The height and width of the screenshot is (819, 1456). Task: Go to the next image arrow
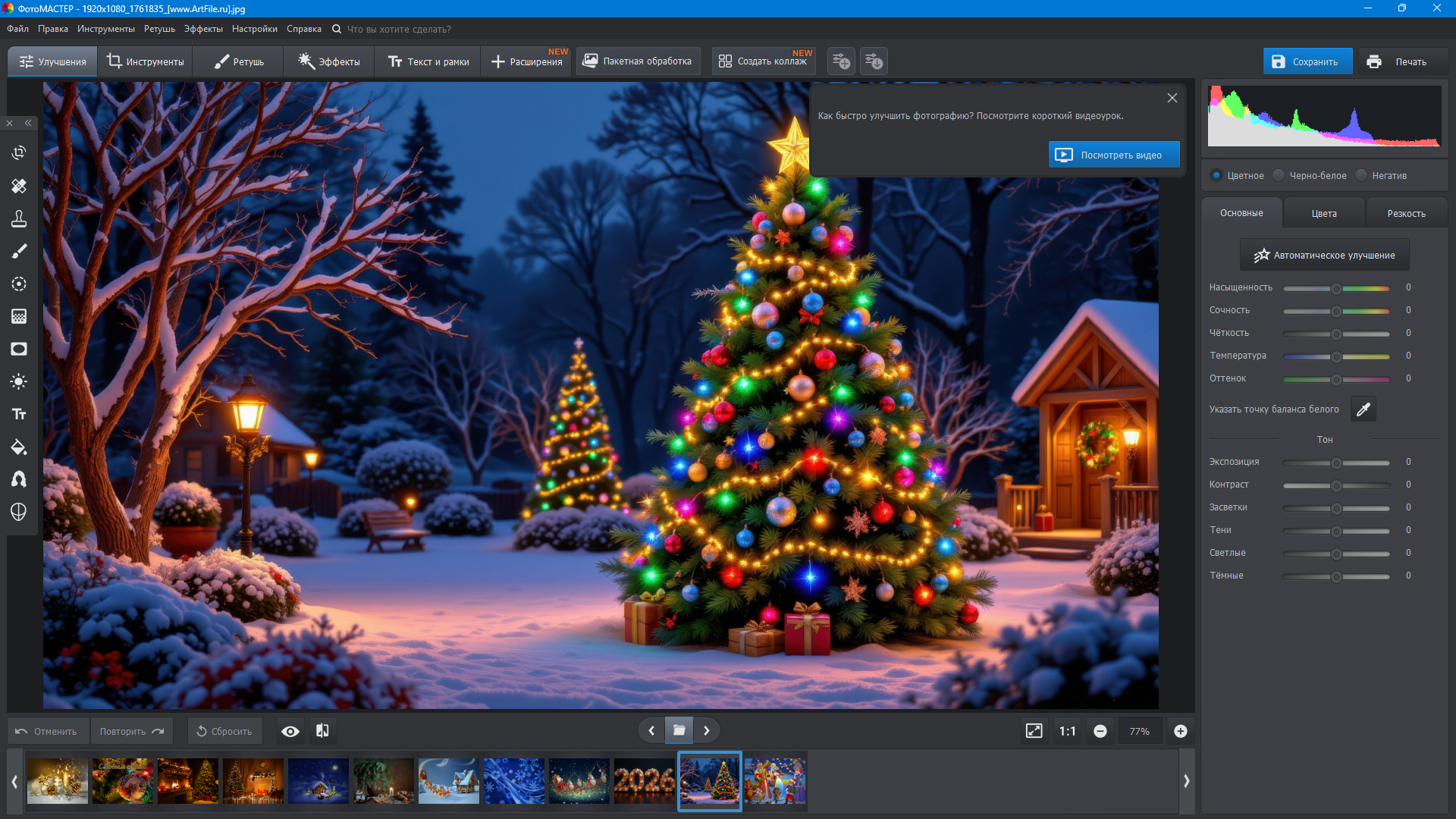707,731
